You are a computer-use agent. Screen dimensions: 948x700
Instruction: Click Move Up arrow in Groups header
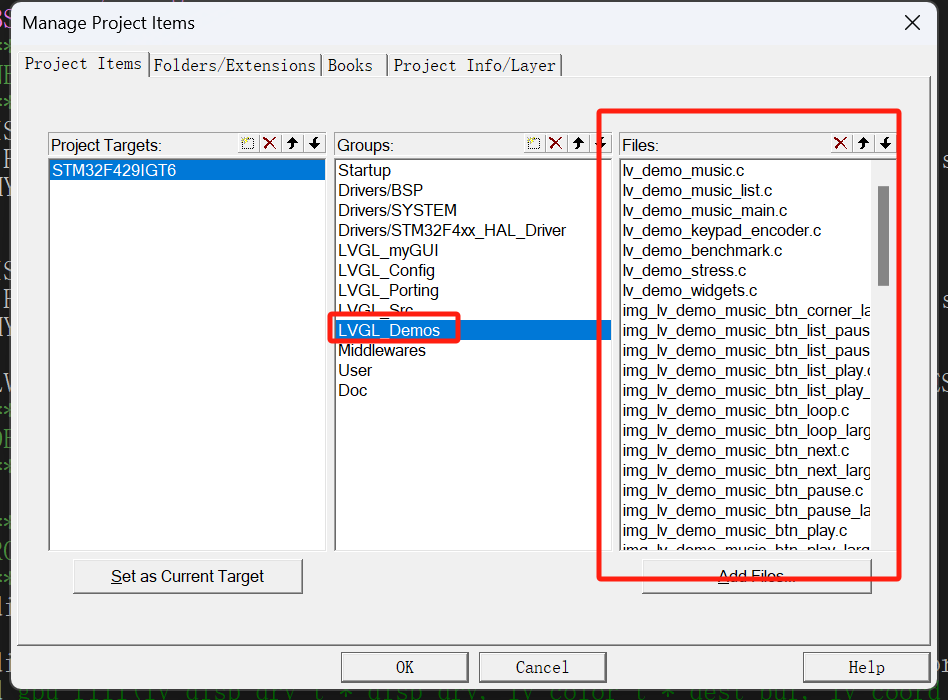click(x=578, y=144)
